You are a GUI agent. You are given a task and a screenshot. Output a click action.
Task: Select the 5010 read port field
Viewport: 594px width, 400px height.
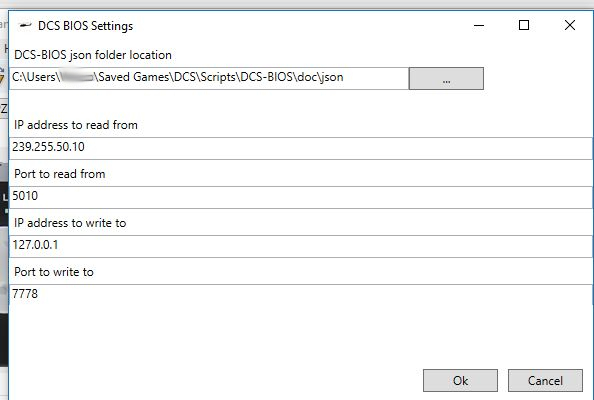(x=300, y=197)
